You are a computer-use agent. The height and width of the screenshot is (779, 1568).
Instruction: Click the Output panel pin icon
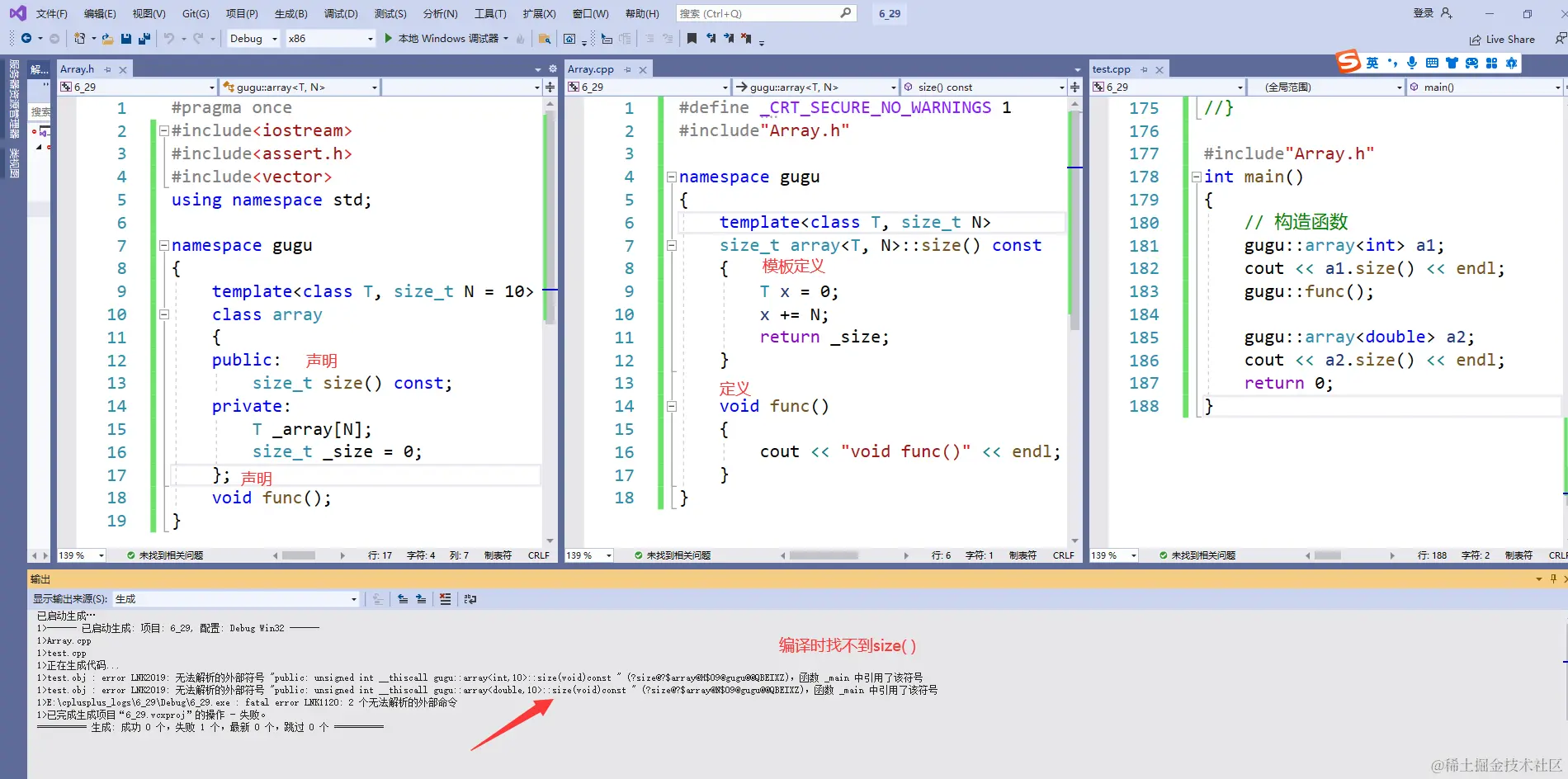1553,578
